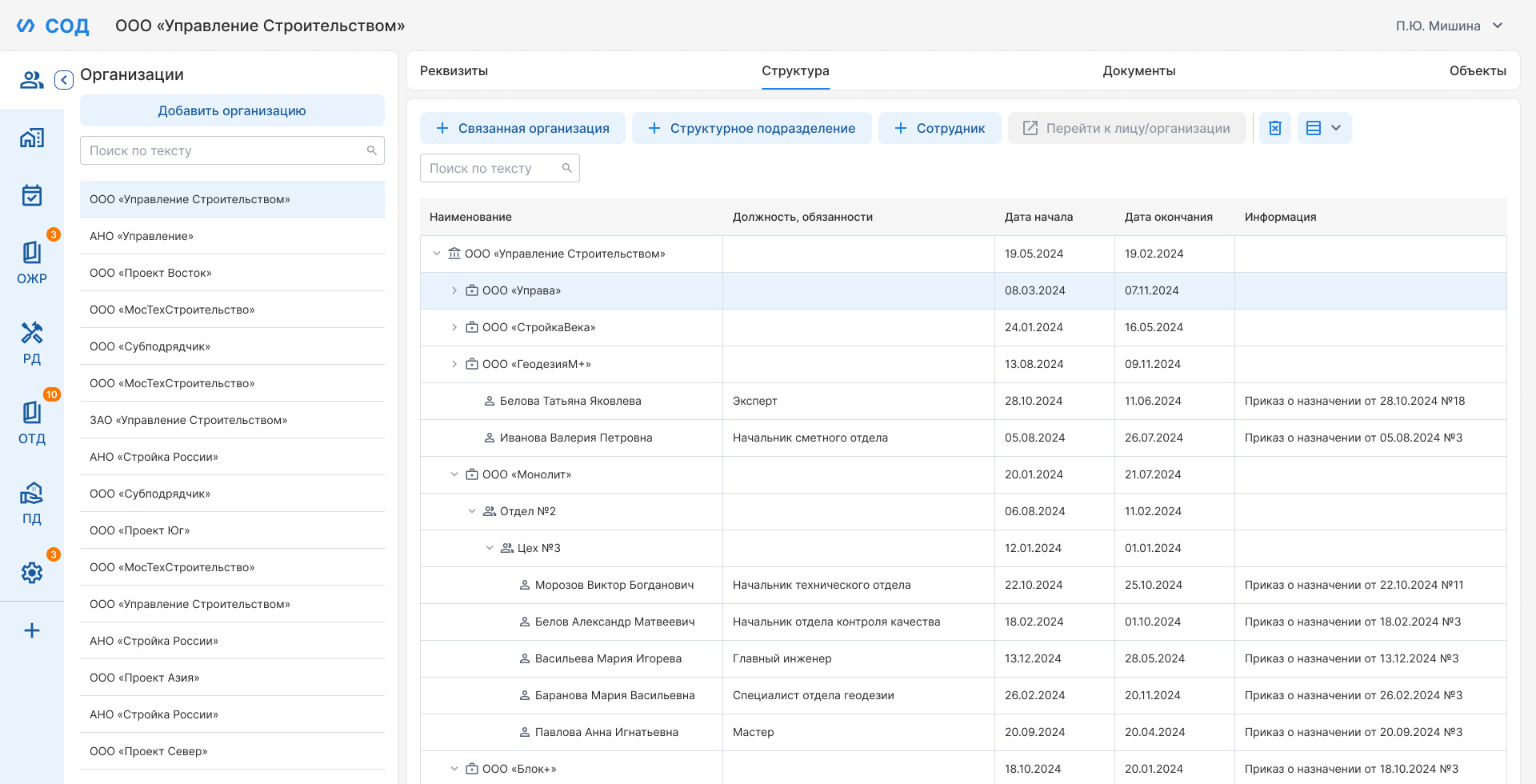The image size is (1536, 784).
Task: Collapse Отдел №2 tree node
Action: click(472, 511)
